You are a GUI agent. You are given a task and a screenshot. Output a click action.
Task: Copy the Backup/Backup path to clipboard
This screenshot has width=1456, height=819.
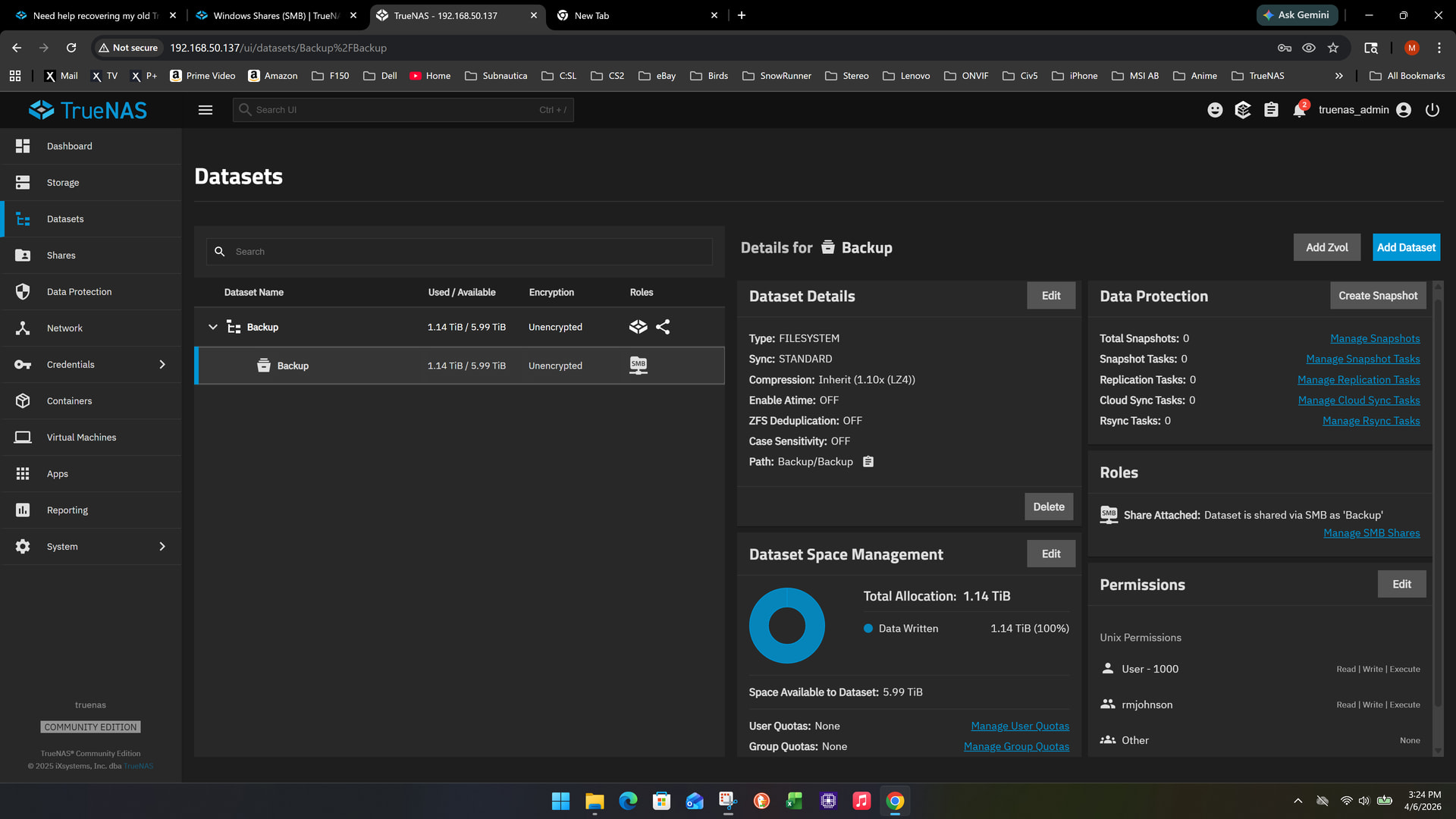(868, 462)
